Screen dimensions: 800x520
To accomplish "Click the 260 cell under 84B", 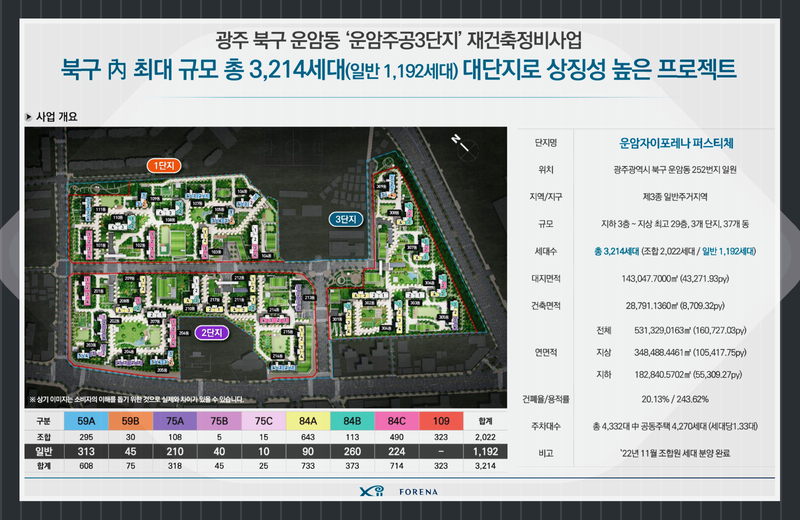I will point(353,451).
